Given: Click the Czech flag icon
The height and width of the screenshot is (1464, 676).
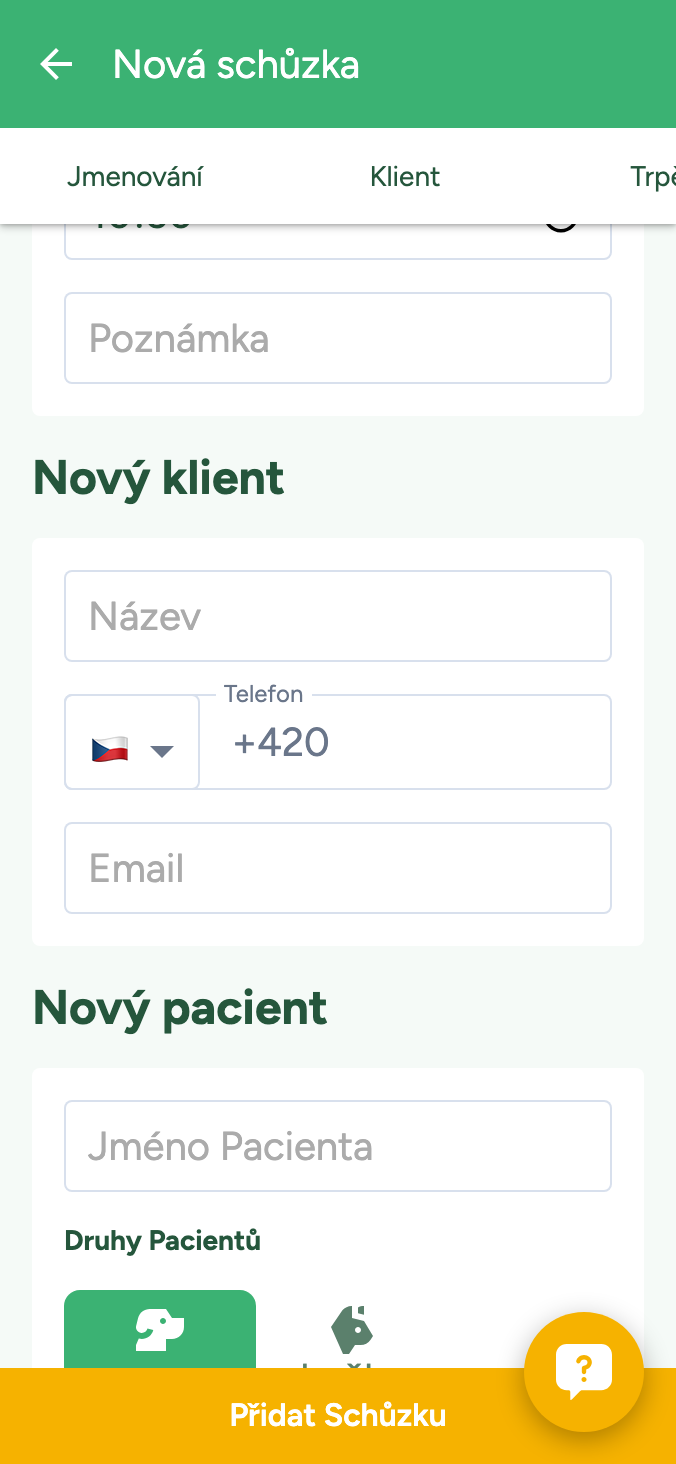Looking at the screenshot, I should click(110, 749).
